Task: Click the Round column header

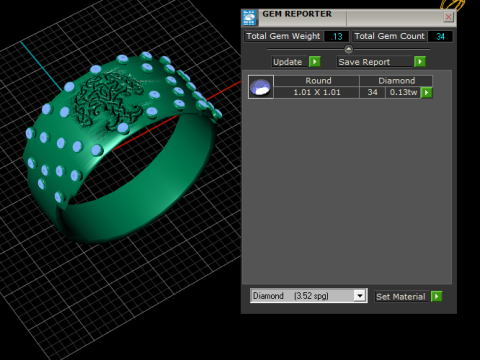Action: click(317, 81)
